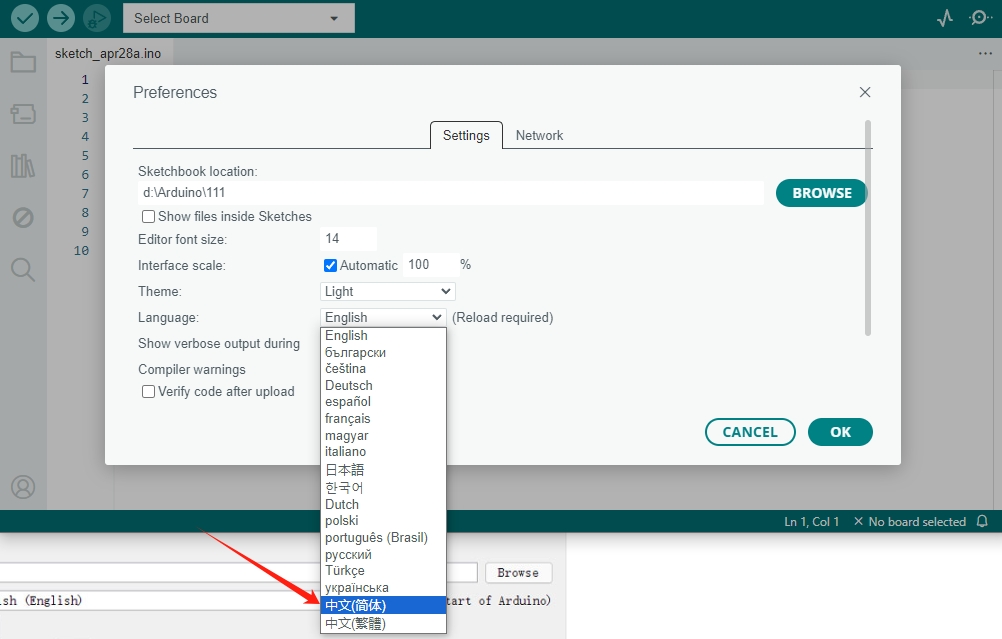1002x639 pixels.
Task: Start the Debug play-bug button
Action: pyautogui.click(x=96, y=18)
